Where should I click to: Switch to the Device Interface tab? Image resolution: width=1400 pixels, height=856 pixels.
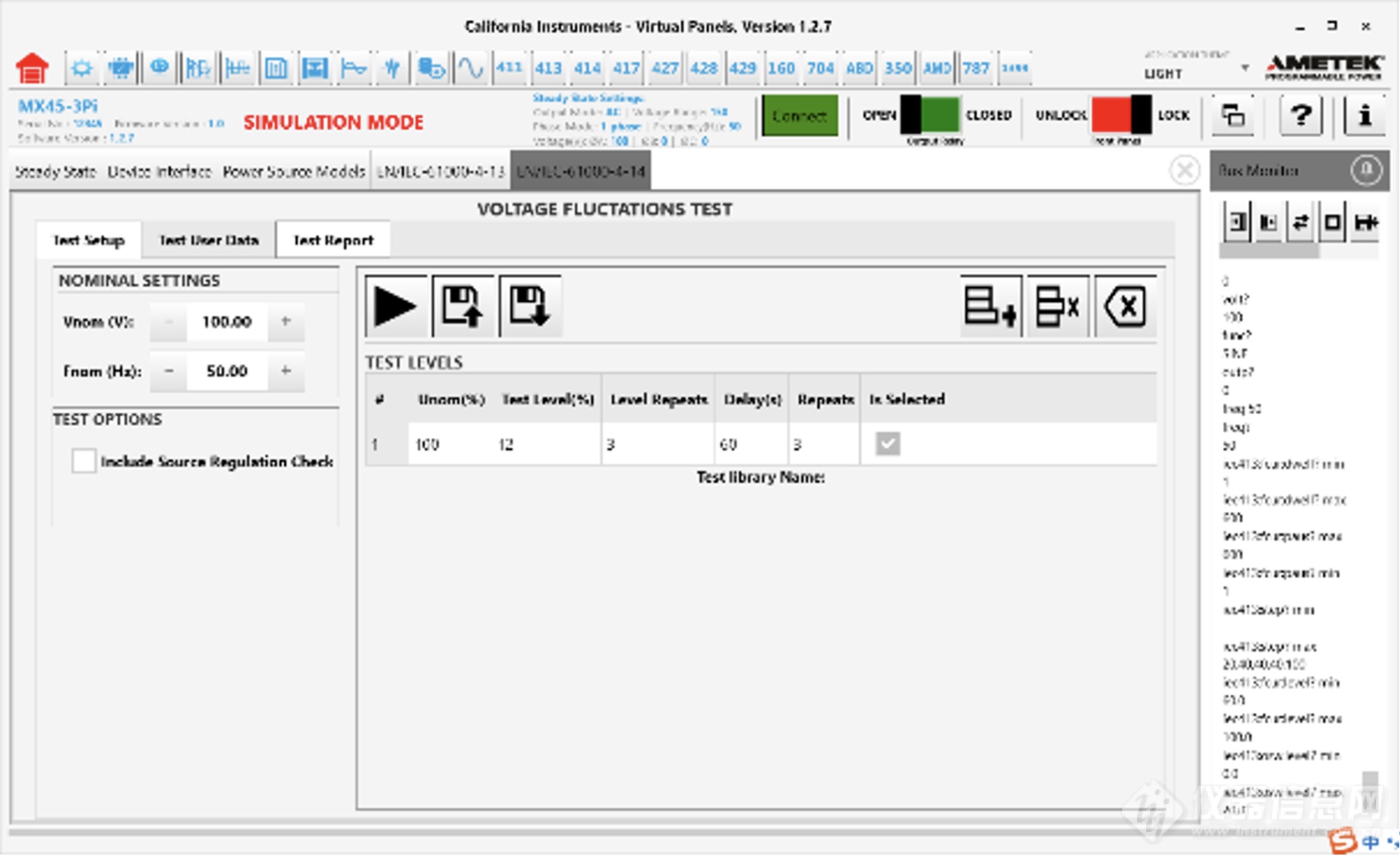(x=159, y=172)
